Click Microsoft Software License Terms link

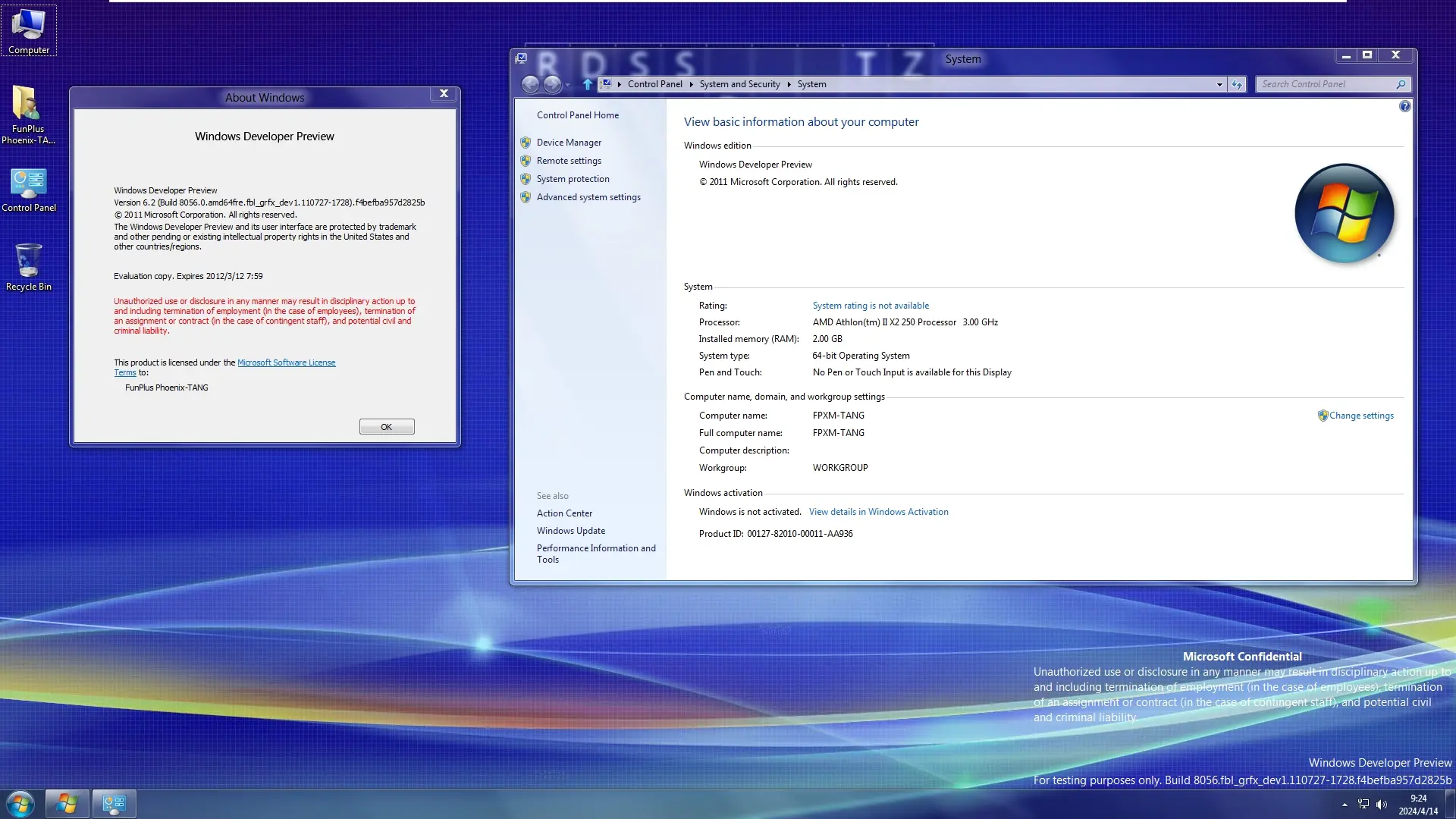(286, 362)
